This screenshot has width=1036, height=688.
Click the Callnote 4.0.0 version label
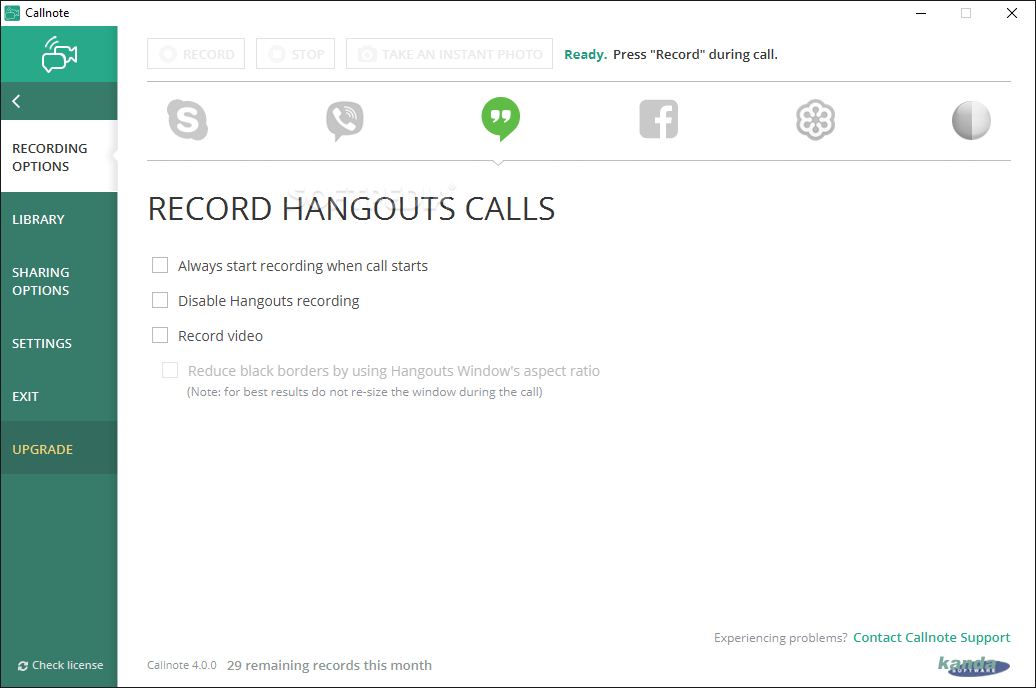[x=182, y=666]
